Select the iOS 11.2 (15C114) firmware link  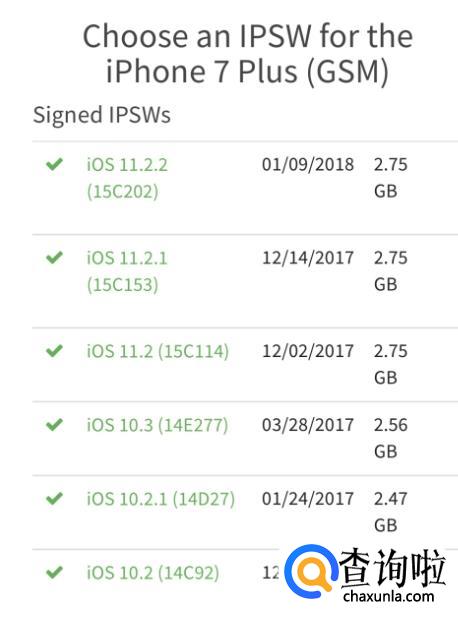[x=158, y=351]
